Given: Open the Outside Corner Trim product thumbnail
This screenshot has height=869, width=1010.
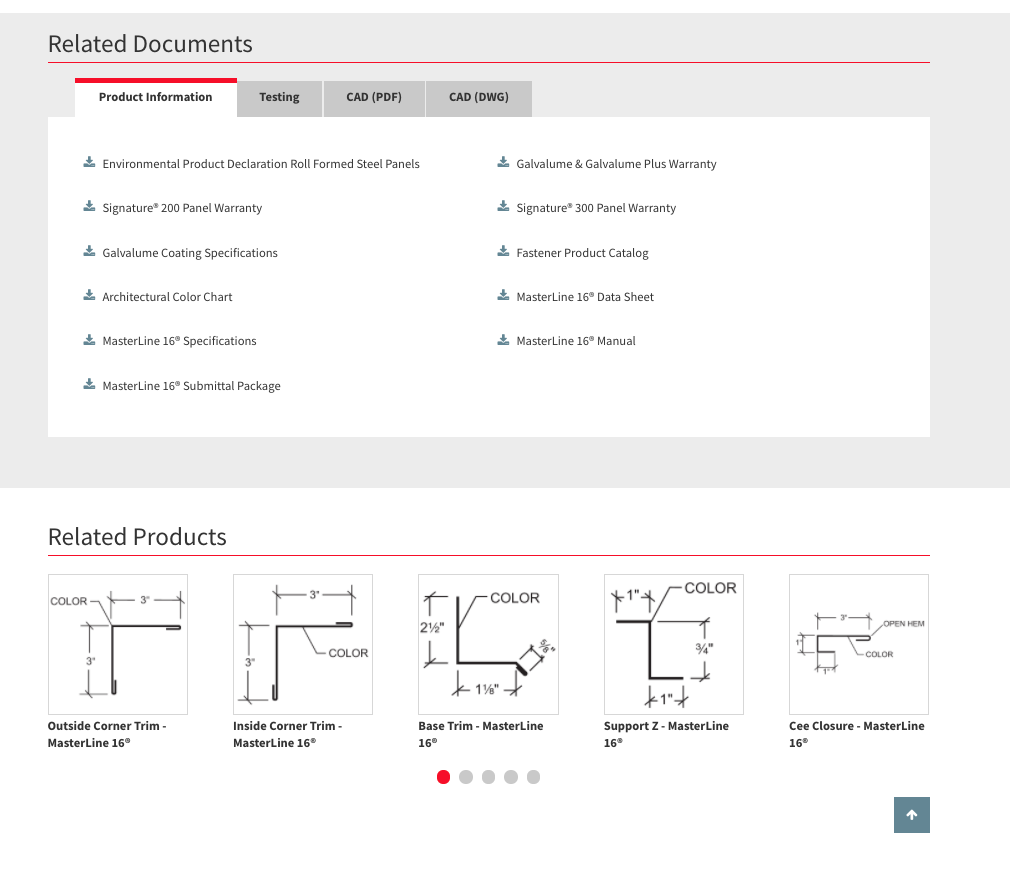Looking at the screenshot, I should [118, 644].
